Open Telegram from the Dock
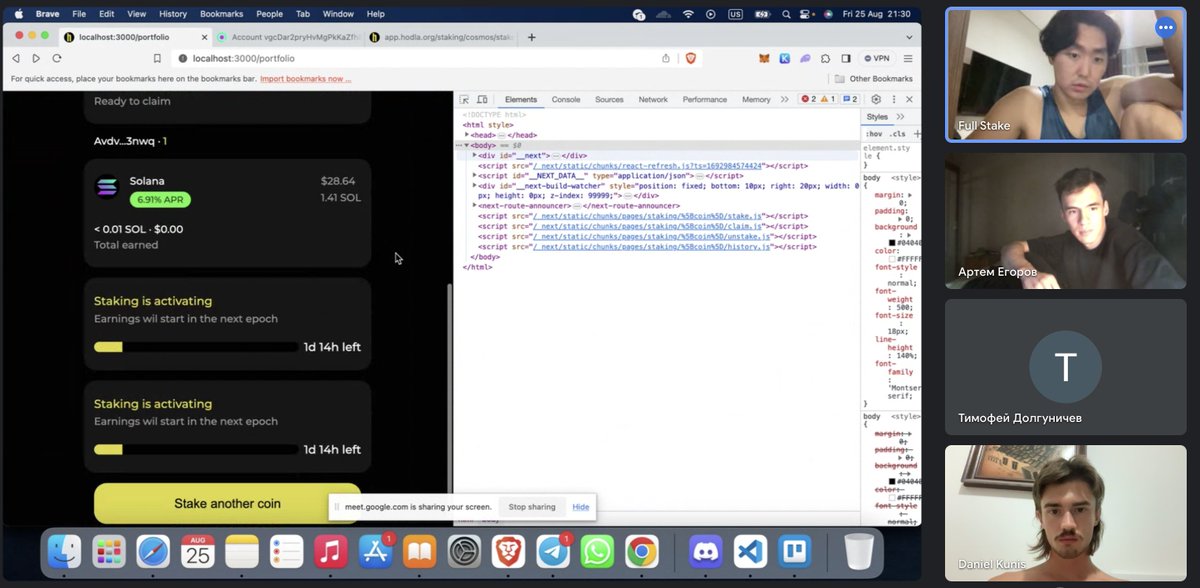 pos(552,550)
